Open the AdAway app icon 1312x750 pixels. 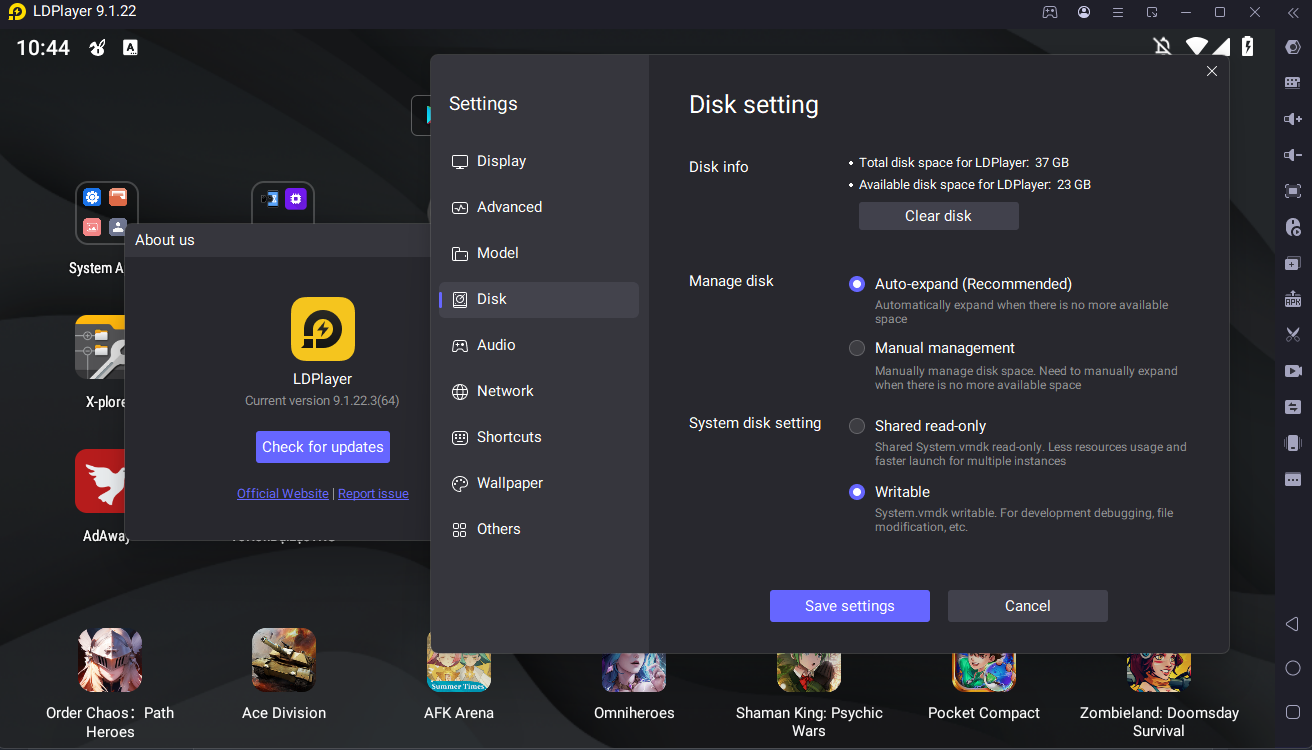[100, 481]
